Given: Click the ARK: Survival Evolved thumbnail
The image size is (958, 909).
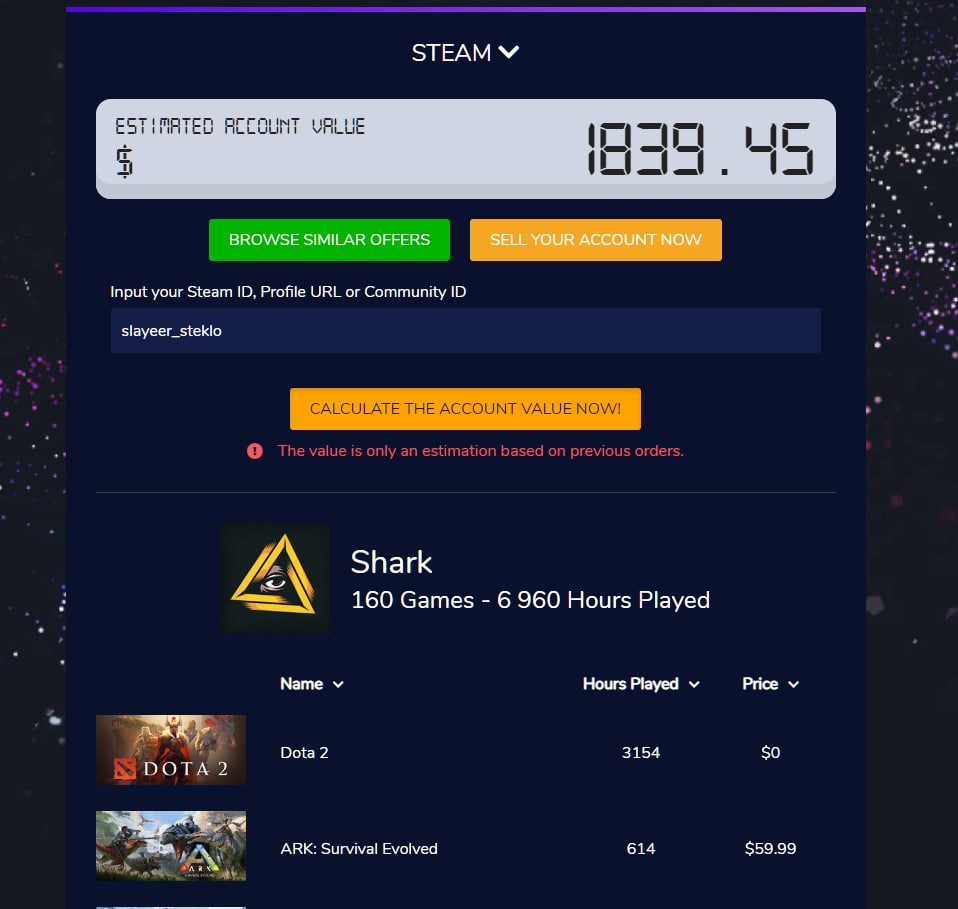Looking at the screenshot, I should 171,845.
